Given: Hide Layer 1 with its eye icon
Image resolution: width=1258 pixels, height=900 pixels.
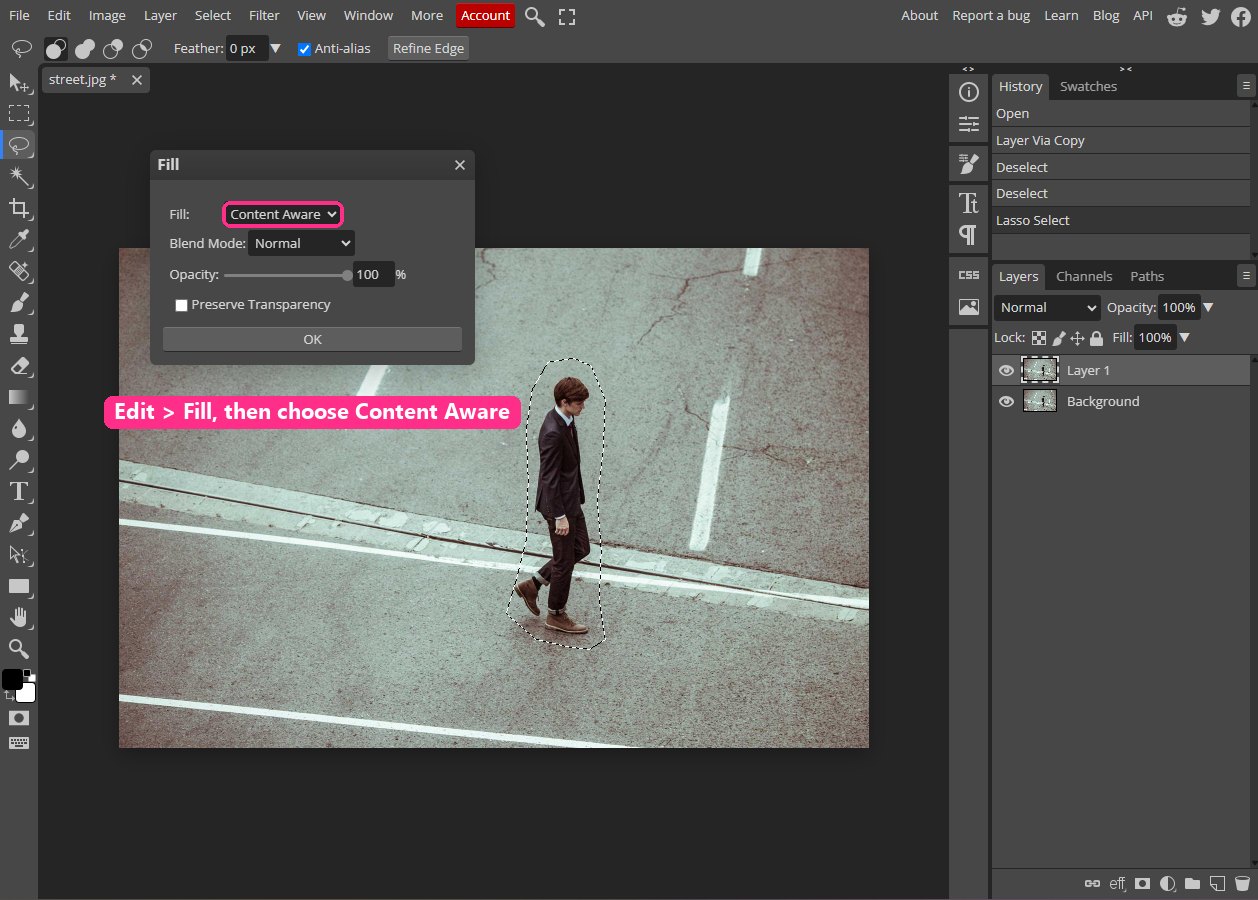Looking at the screenshot, I should (x=1006, y=370).
